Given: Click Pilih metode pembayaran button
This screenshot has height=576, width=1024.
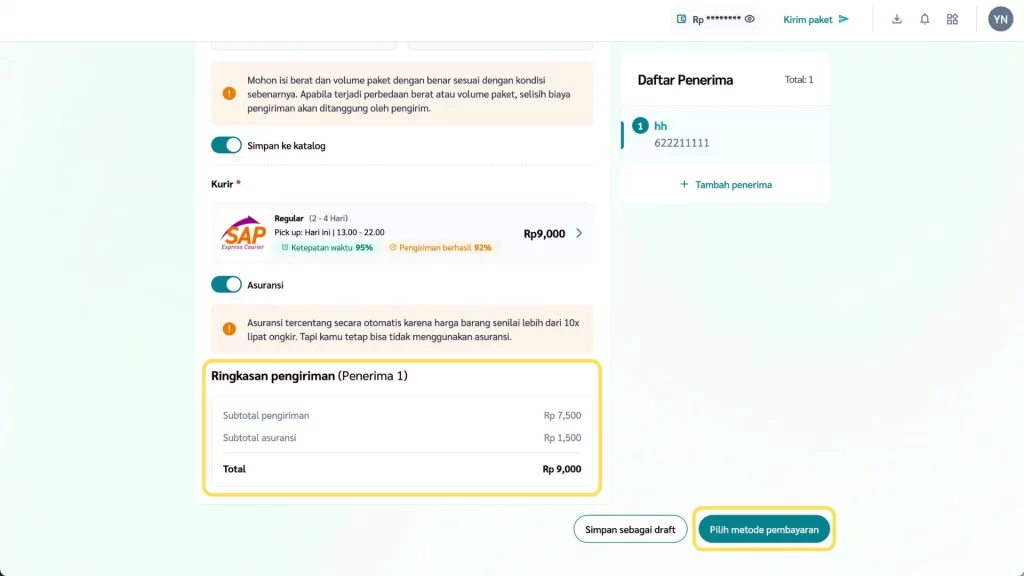Looking at the screenshot, I should coord(764,529).
